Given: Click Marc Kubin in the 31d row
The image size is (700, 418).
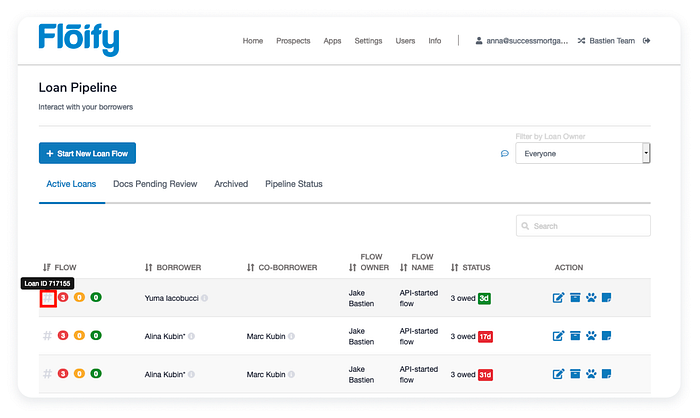Looking at the screenshot, I should pos(266,374).
